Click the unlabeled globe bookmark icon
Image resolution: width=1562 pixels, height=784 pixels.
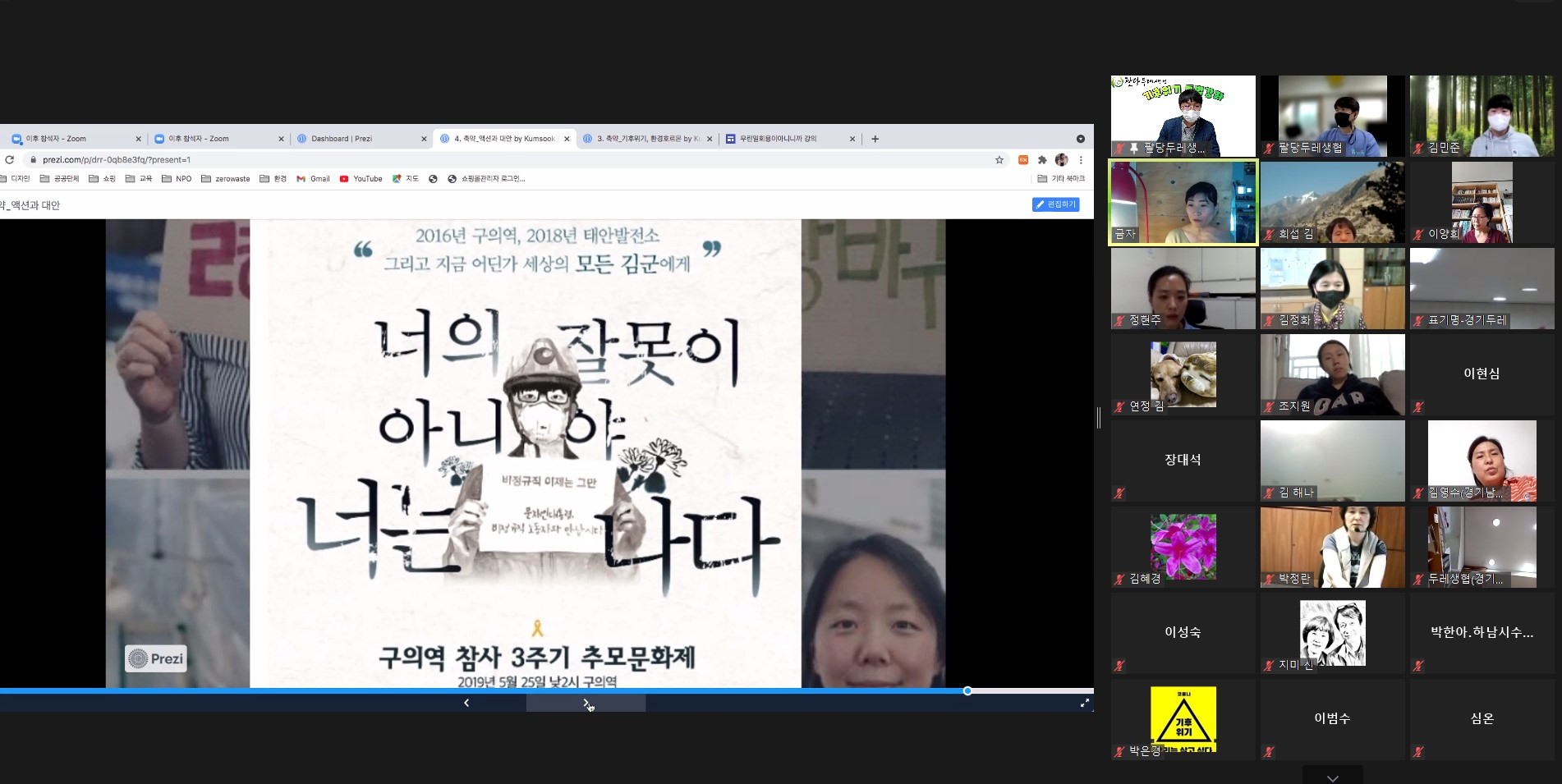point(433,179)
